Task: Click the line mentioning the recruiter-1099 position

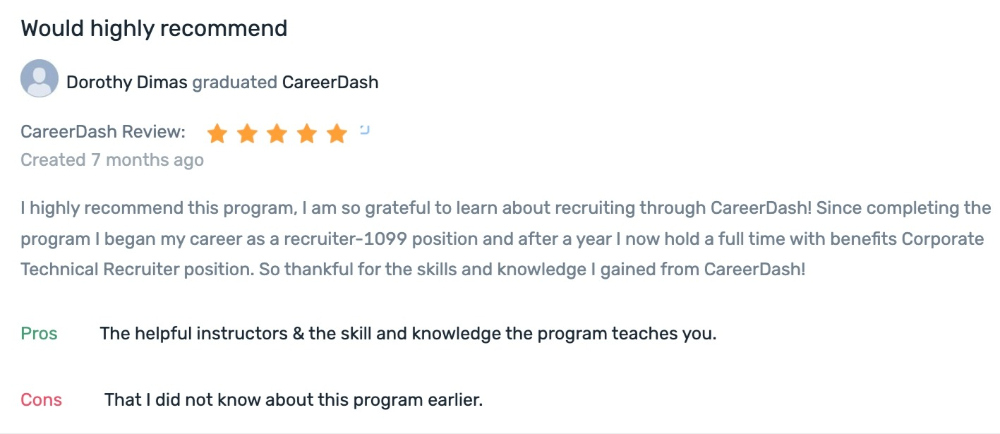Action: click(503, 240)
